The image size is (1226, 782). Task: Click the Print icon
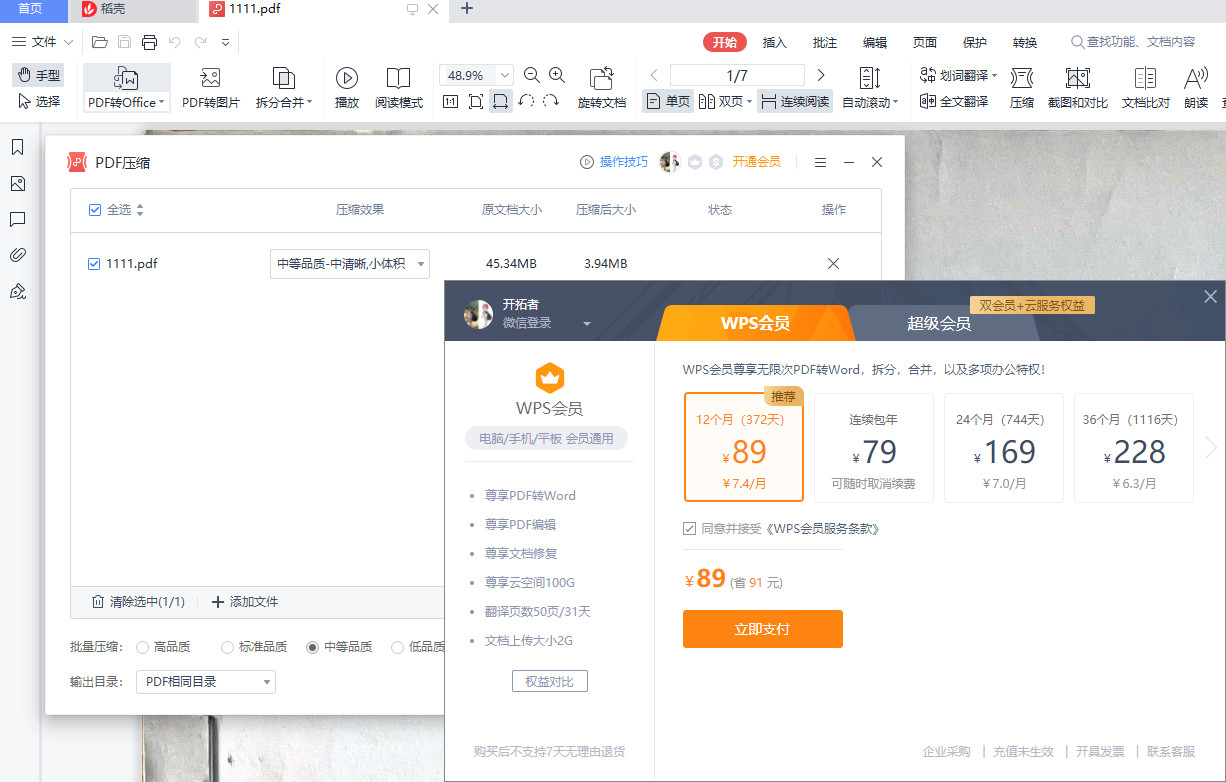pyautogui.click(x=150, y=42)
